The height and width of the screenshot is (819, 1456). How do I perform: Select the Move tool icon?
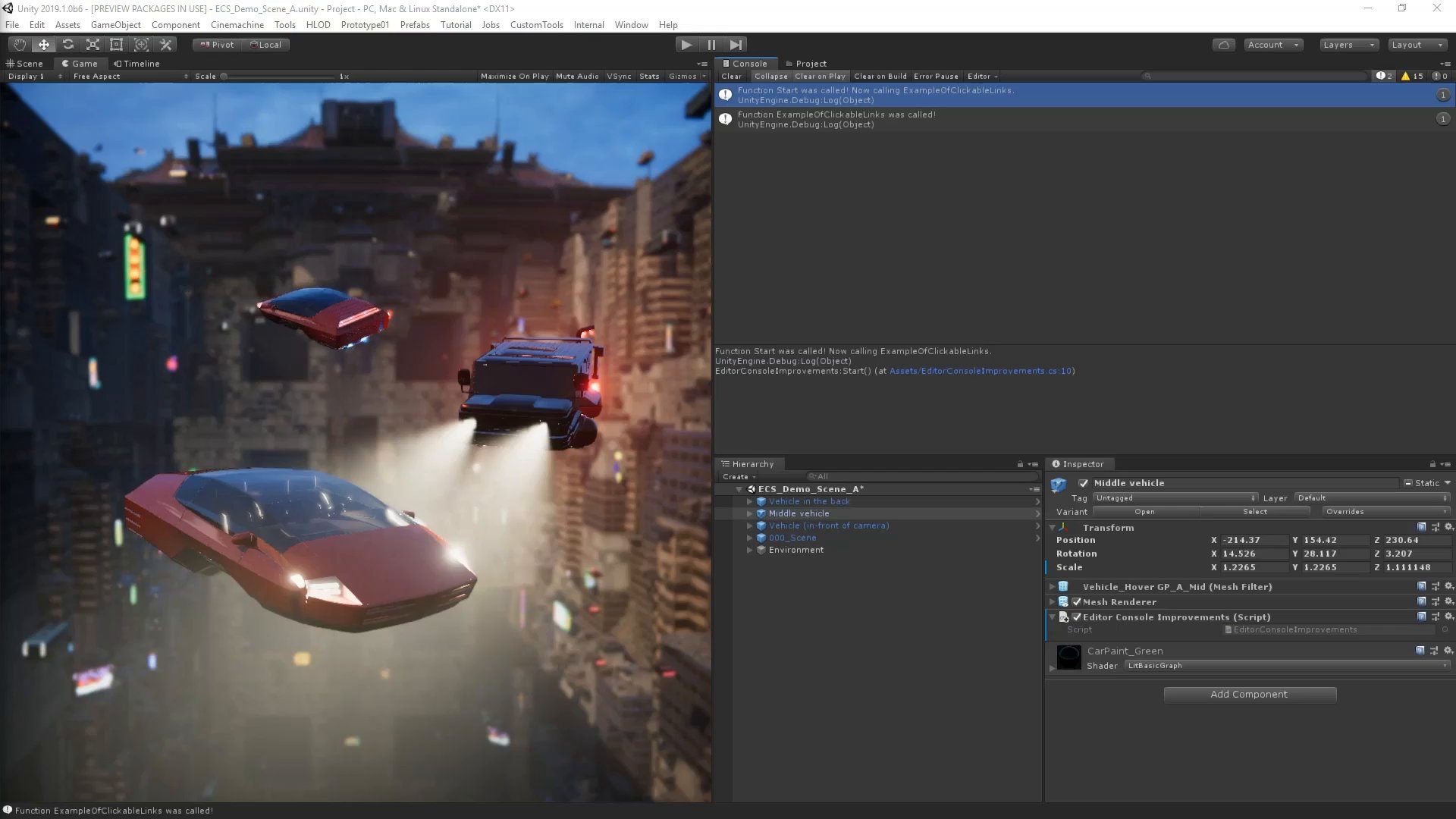[43, 44]
